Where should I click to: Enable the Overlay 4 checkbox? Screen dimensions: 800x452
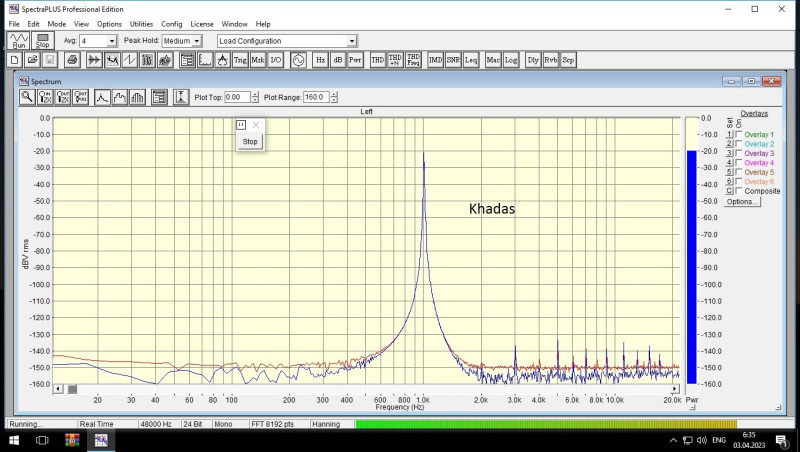click(x=738, y=163)
